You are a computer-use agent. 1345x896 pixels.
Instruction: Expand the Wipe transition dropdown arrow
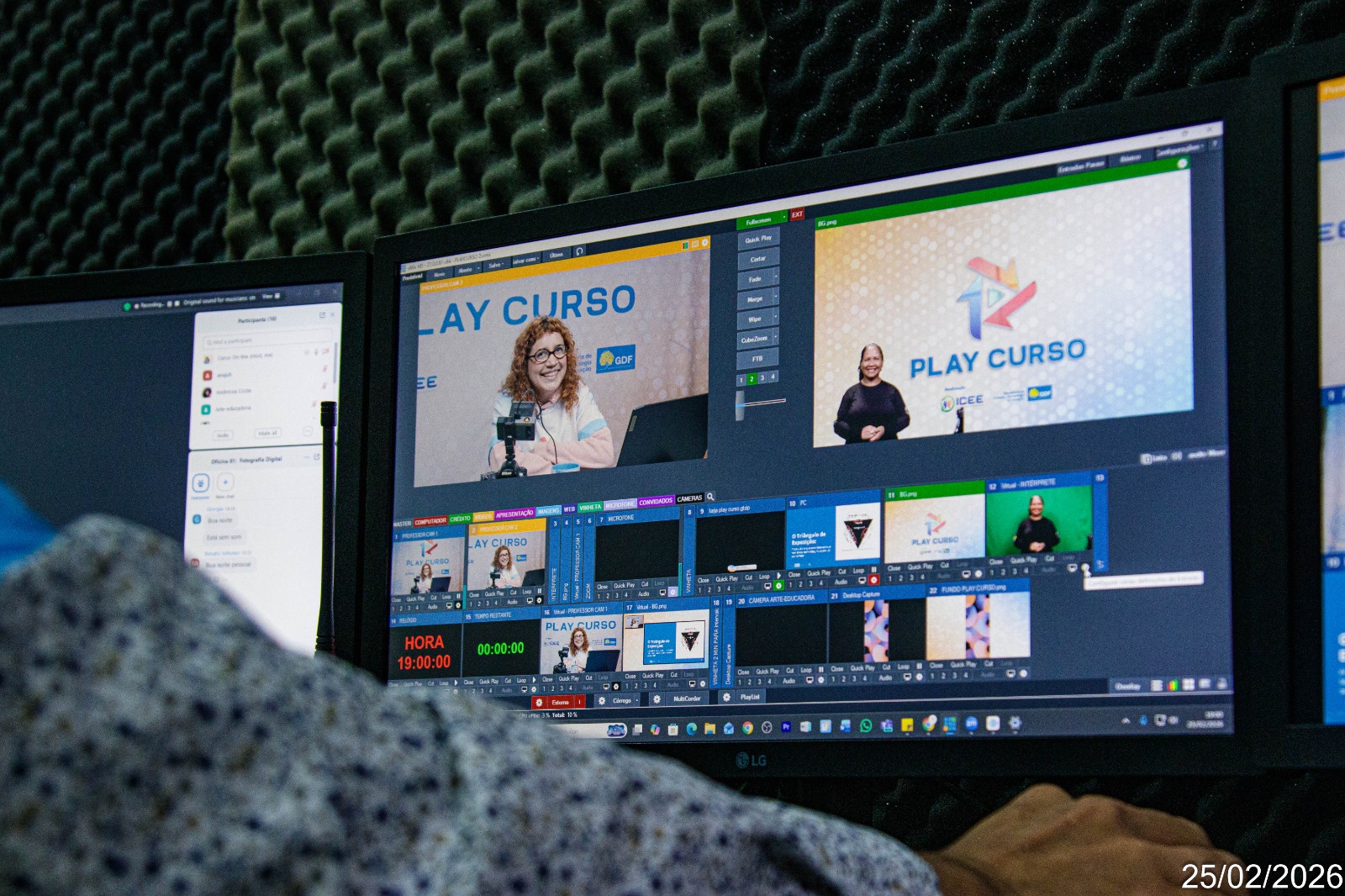point(775,318)
